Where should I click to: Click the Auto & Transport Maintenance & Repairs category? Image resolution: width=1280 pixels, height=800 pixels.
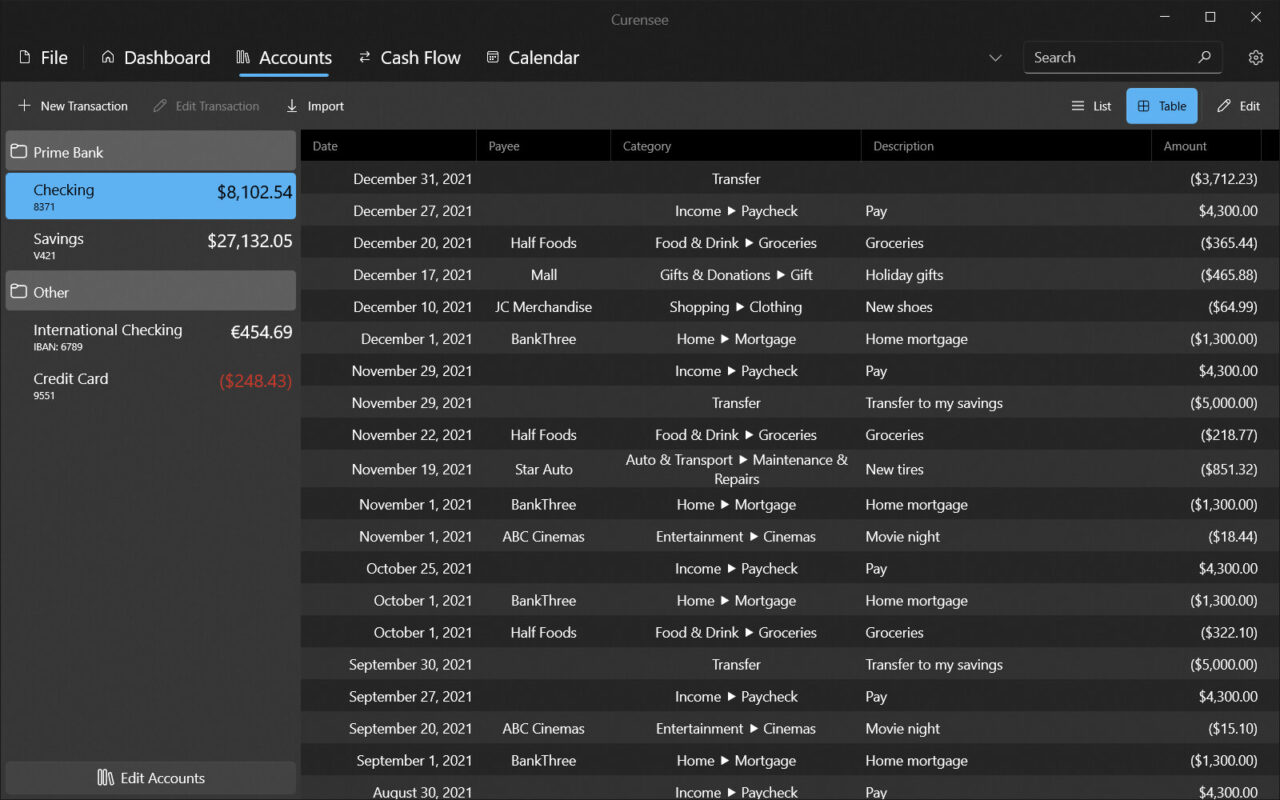(x=736, y=469)
